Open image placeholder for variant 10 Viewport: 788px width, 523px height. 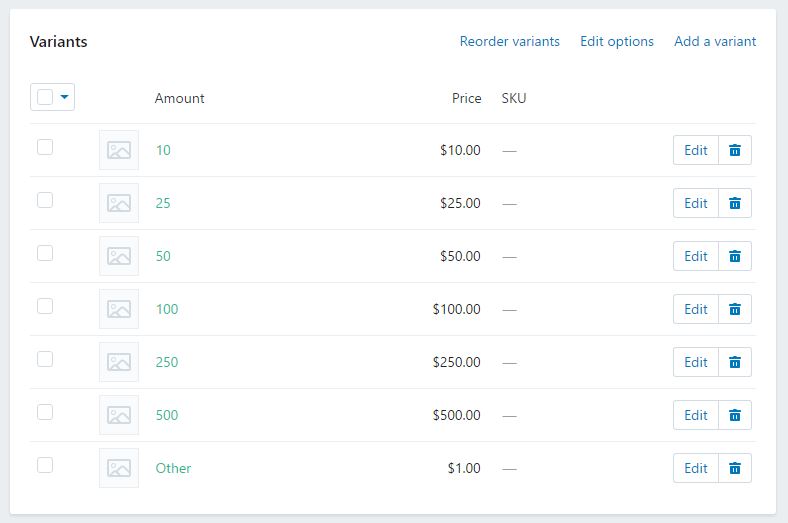119,150
